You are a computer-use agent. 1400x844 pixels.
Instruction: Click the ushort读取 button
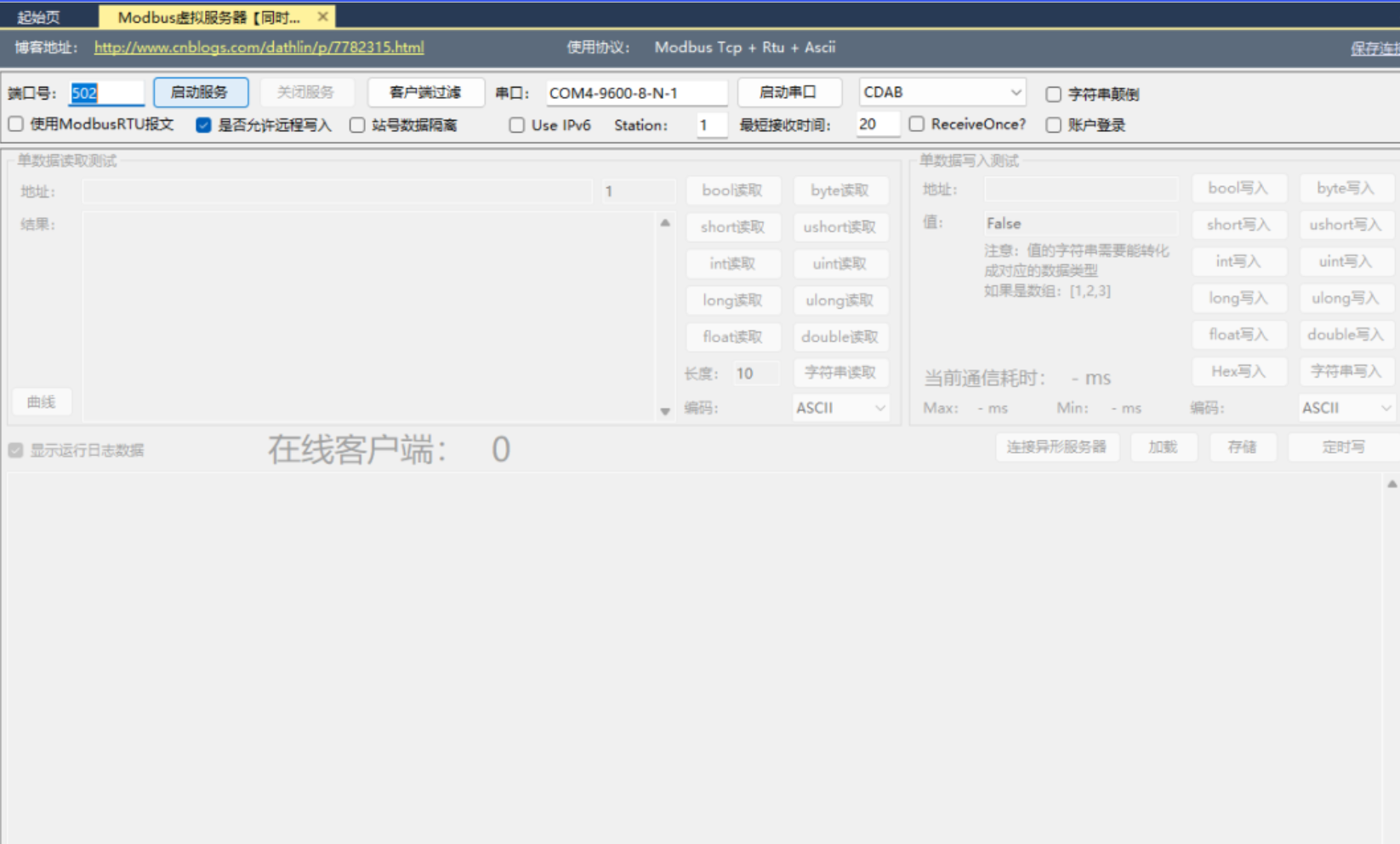(839, 227)
